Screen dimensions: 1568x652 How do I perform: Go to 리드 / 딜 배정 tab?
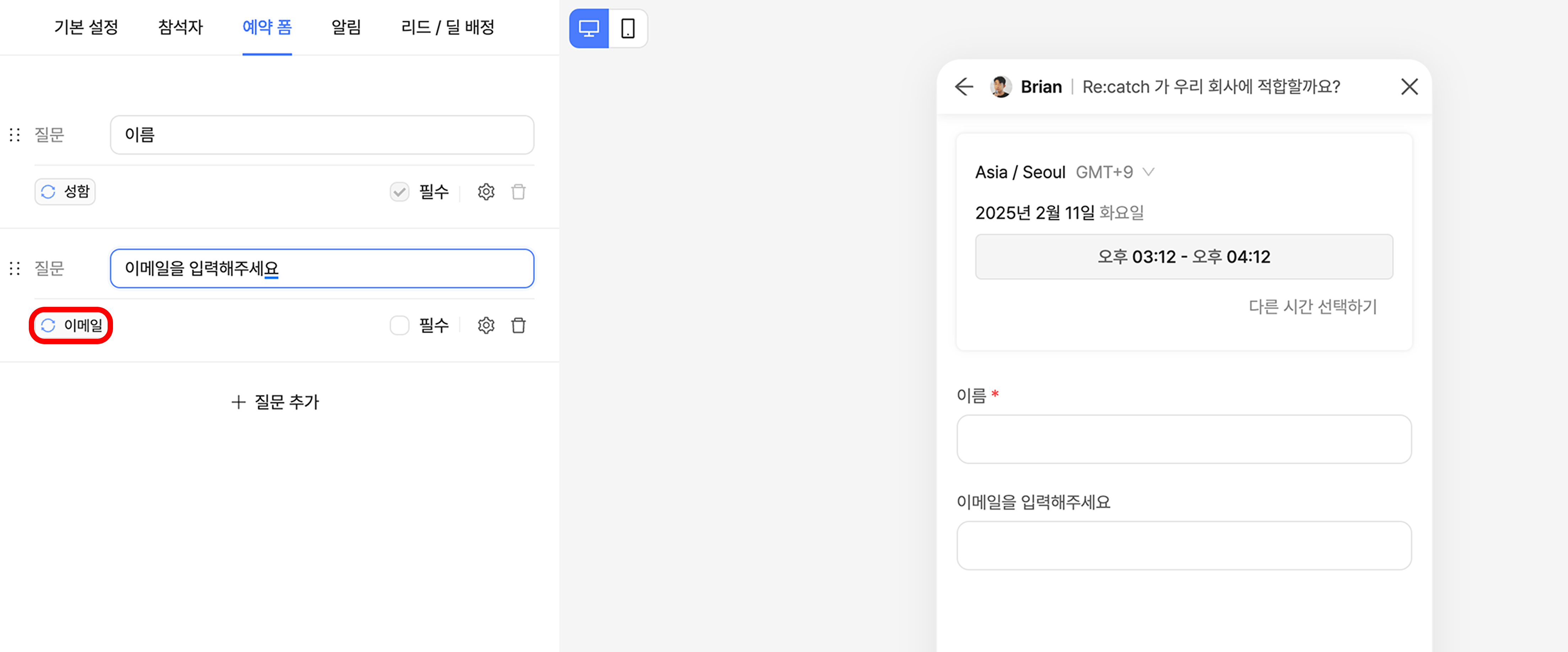coord(447,27)
